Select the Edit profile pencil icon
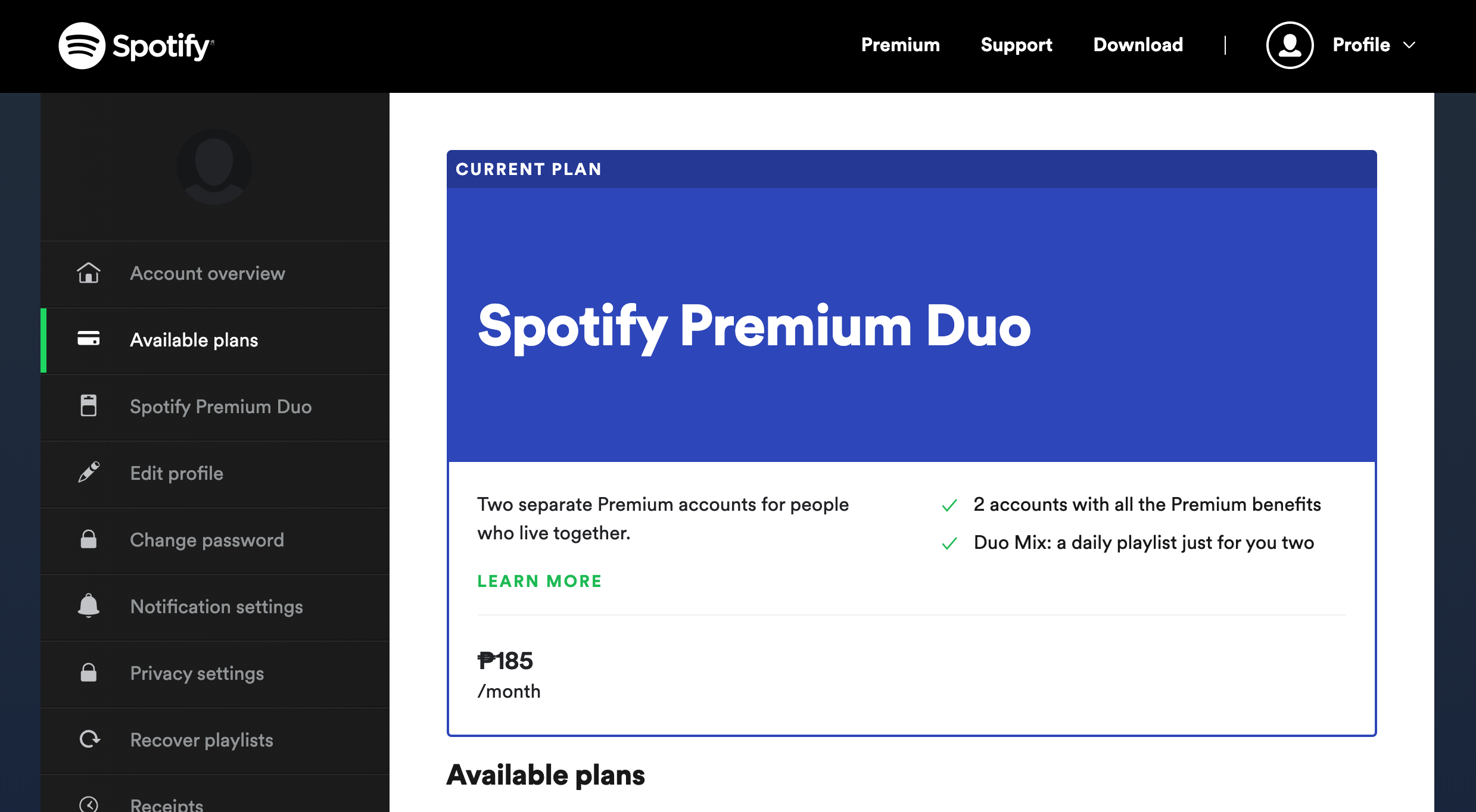Image resolution: width=1476 pixels, height=812 pixels. 89,473
